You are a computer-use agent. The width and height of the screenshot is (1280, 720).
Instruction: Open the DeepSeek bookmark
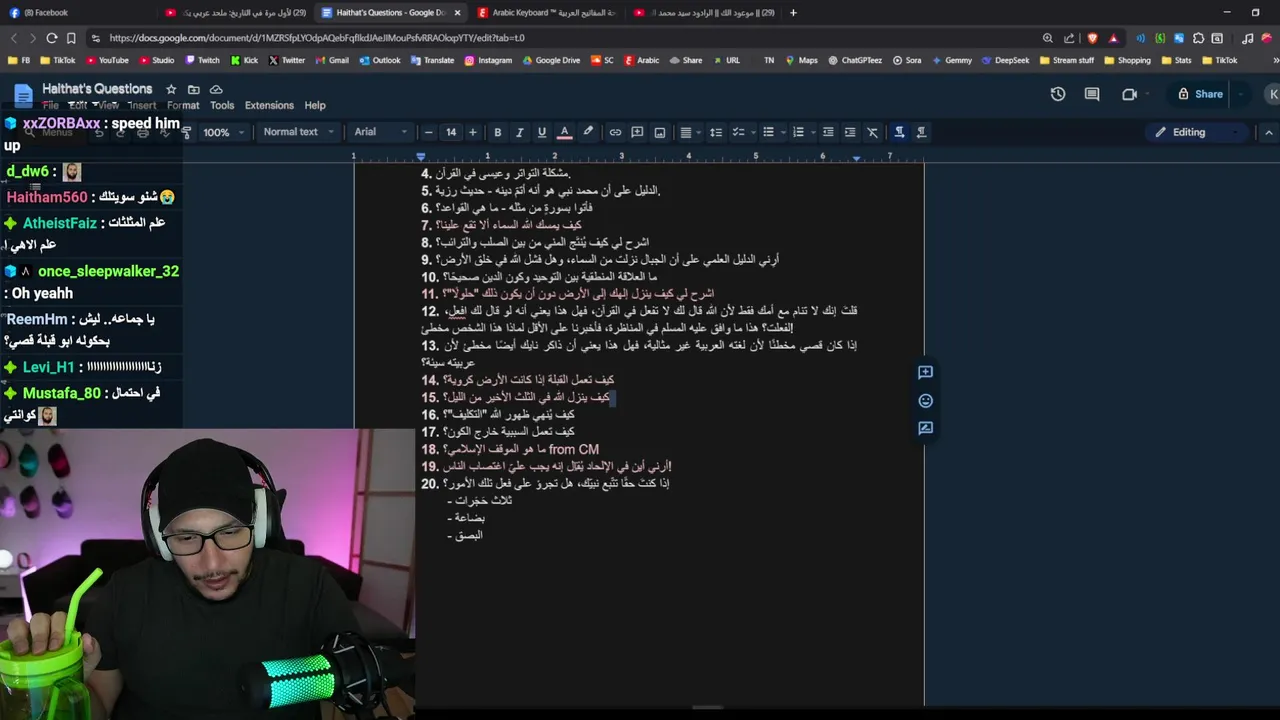(1006, 60)
